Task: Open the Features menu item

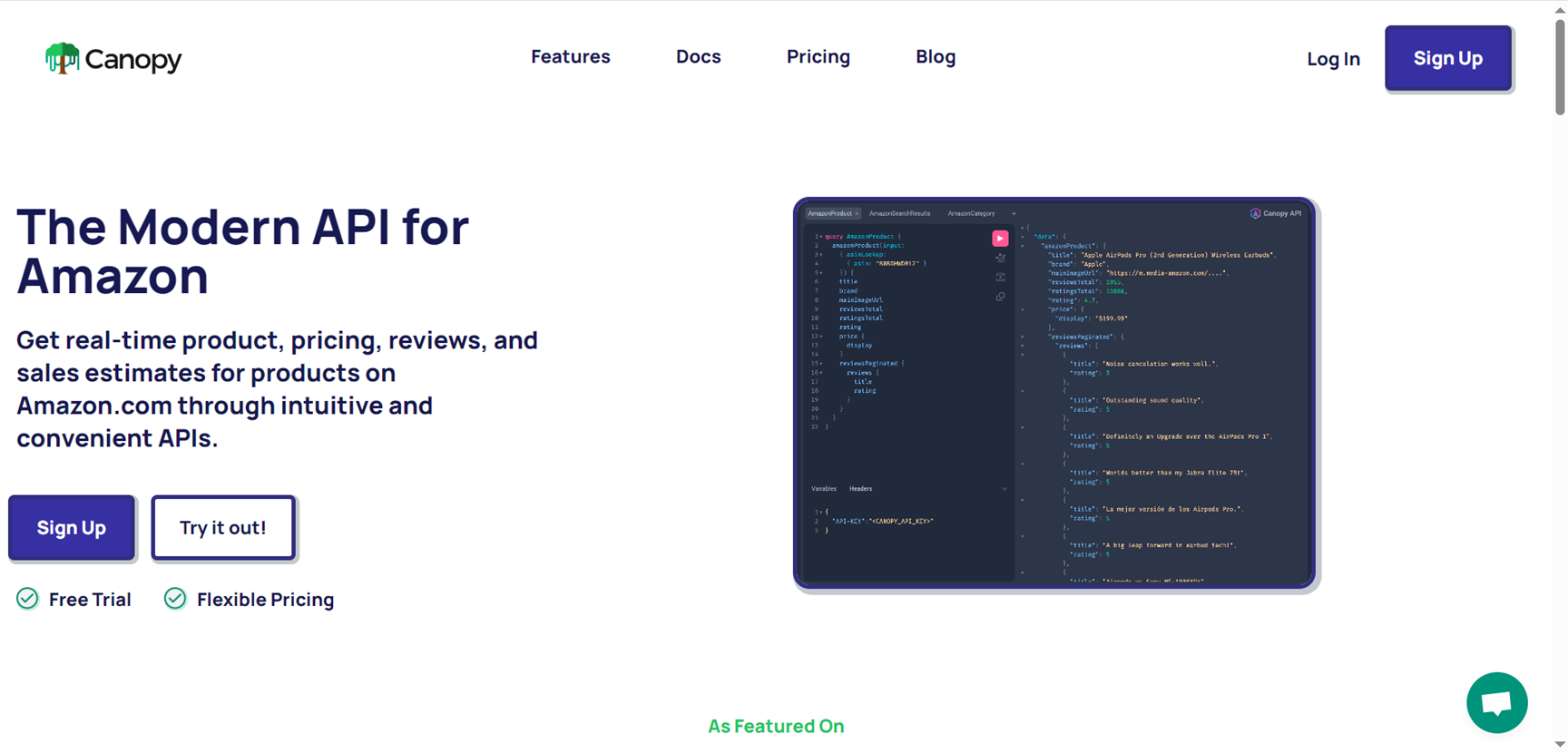Action: pos(571,56)
